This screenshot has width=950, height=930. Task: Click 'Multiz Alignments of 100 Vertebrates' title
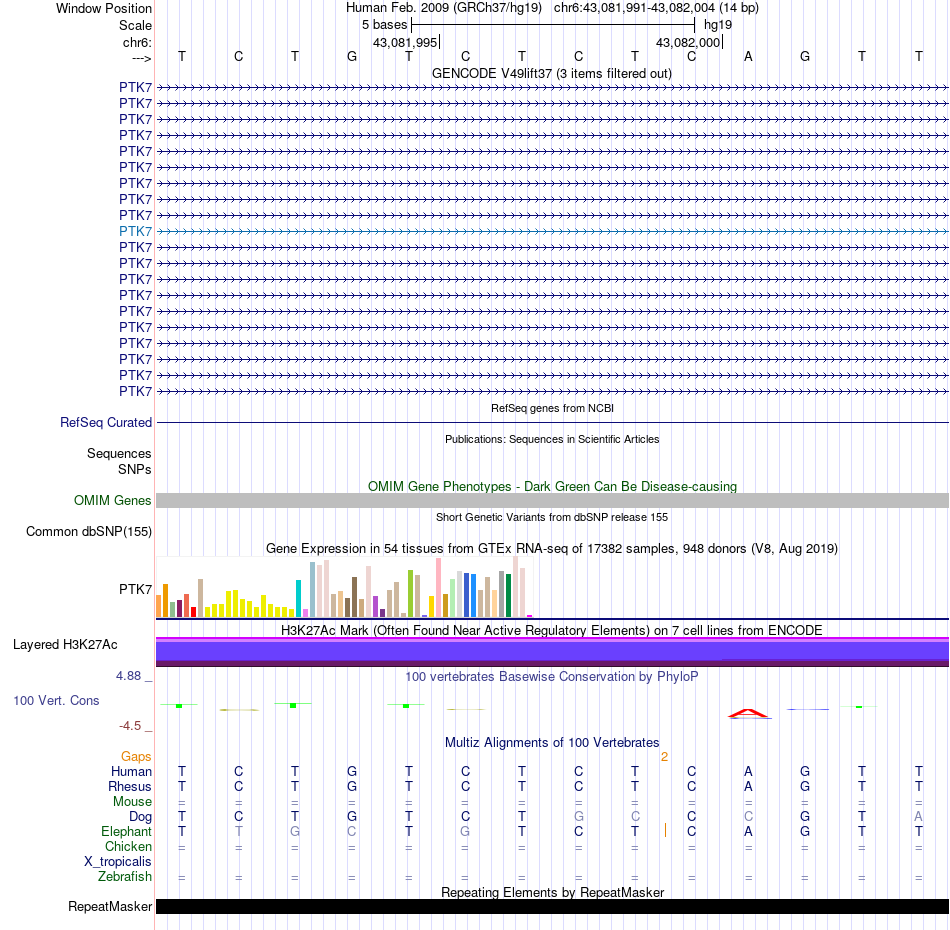(552, 742)
